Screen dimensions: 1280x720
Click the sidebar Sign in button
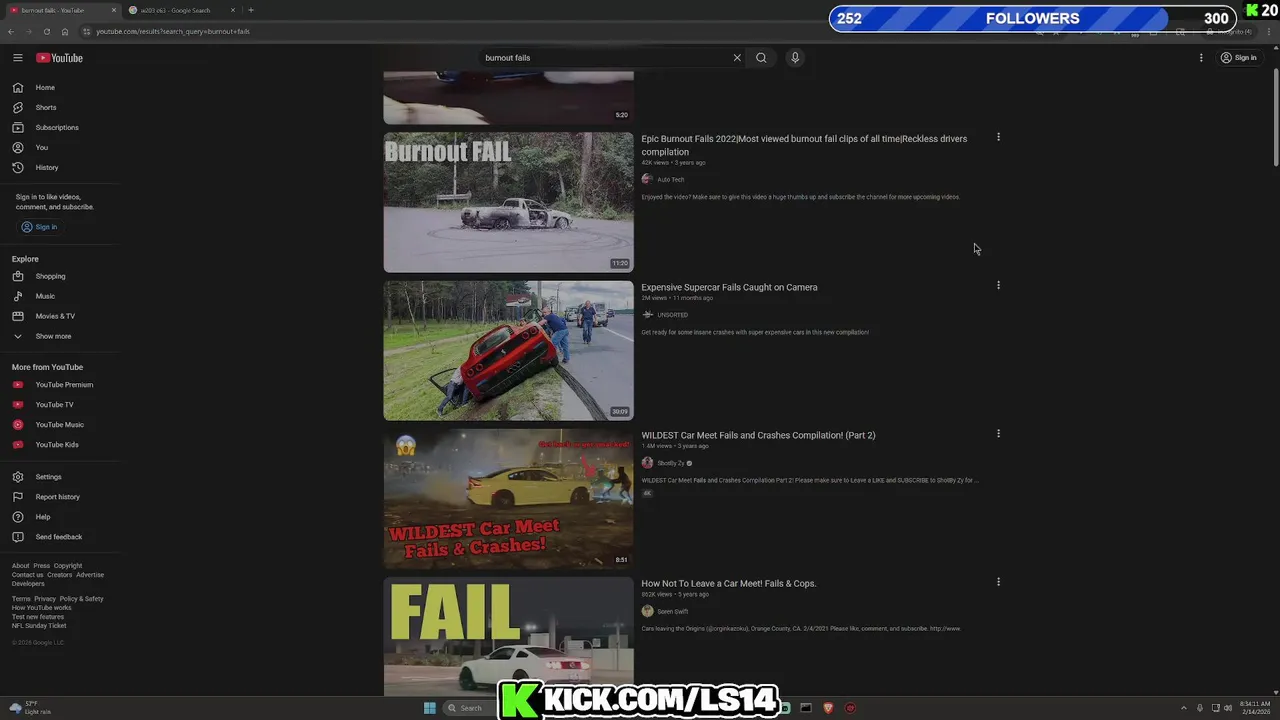pyautogui.click(x=40, y=227)
